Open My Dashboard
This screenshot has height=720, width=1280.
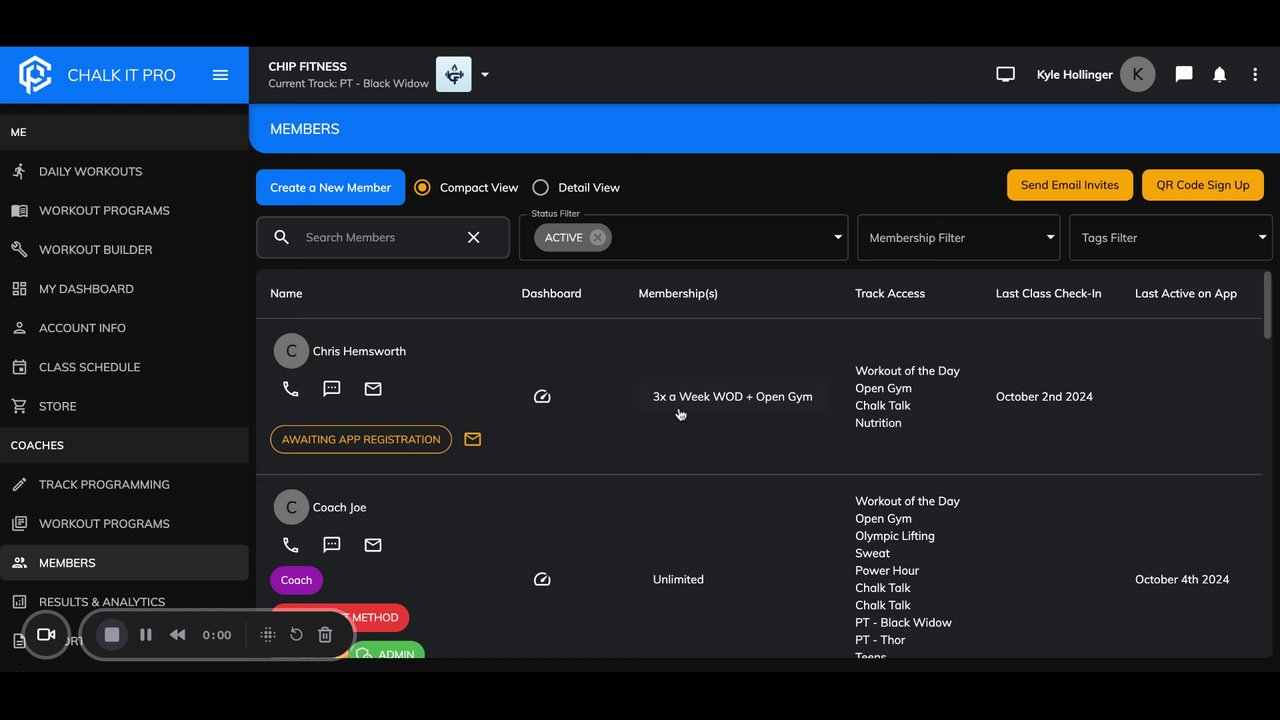[x=124, y=288]
